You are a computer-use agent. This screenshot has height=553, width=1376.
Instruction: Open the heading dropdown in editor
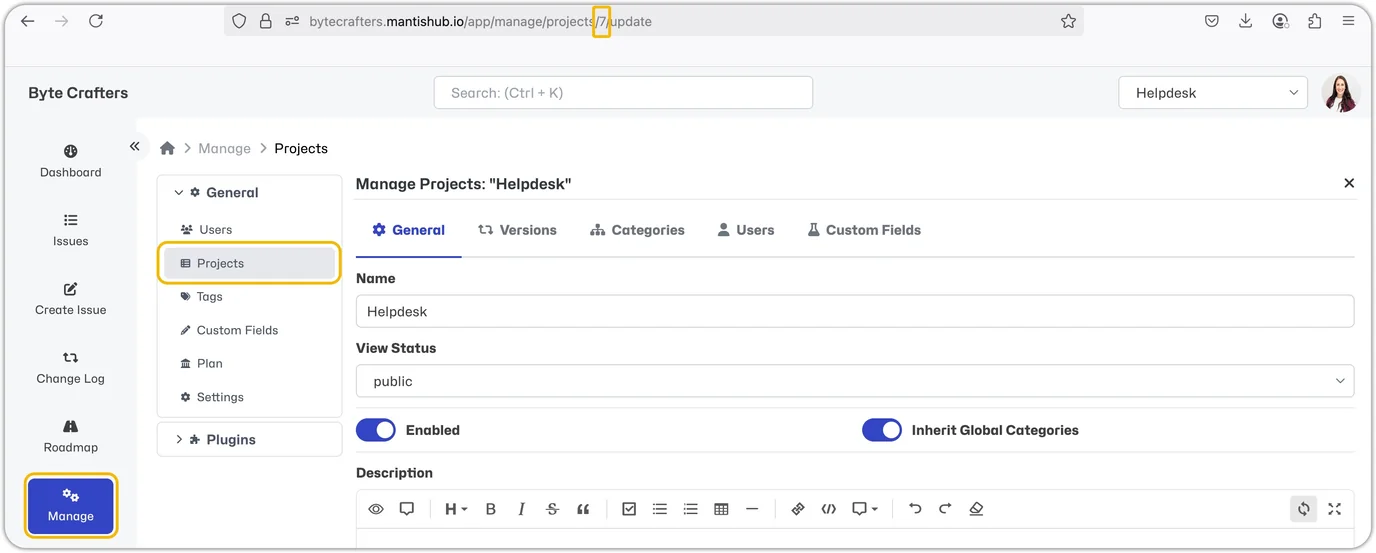point(456,509)
